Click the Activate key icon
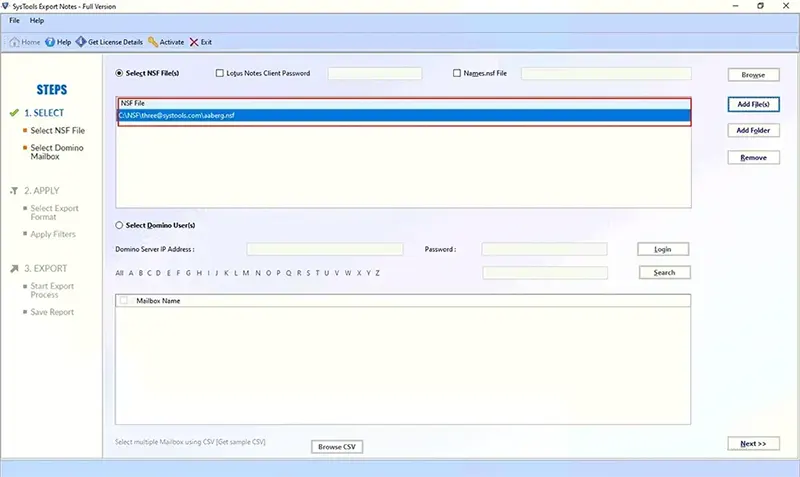 coord(153,42)
